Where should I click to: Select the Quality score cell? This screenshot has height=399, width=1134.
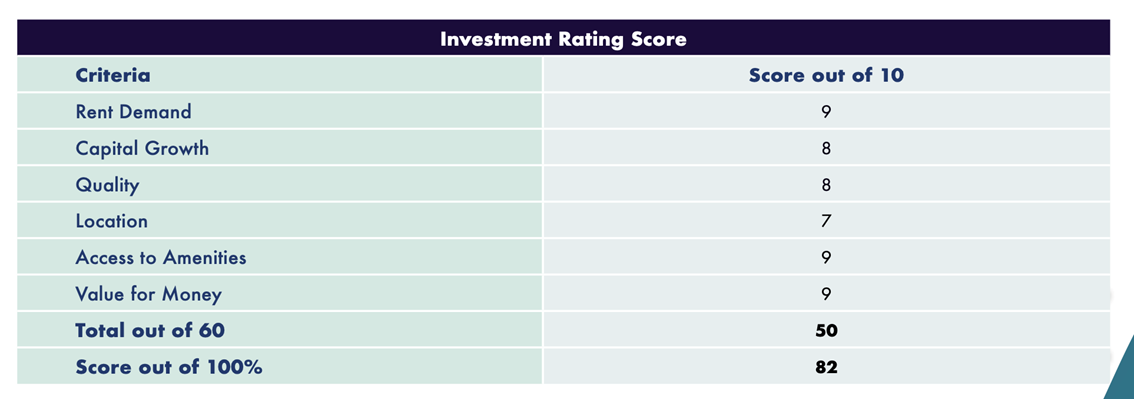tap(826, 185)
